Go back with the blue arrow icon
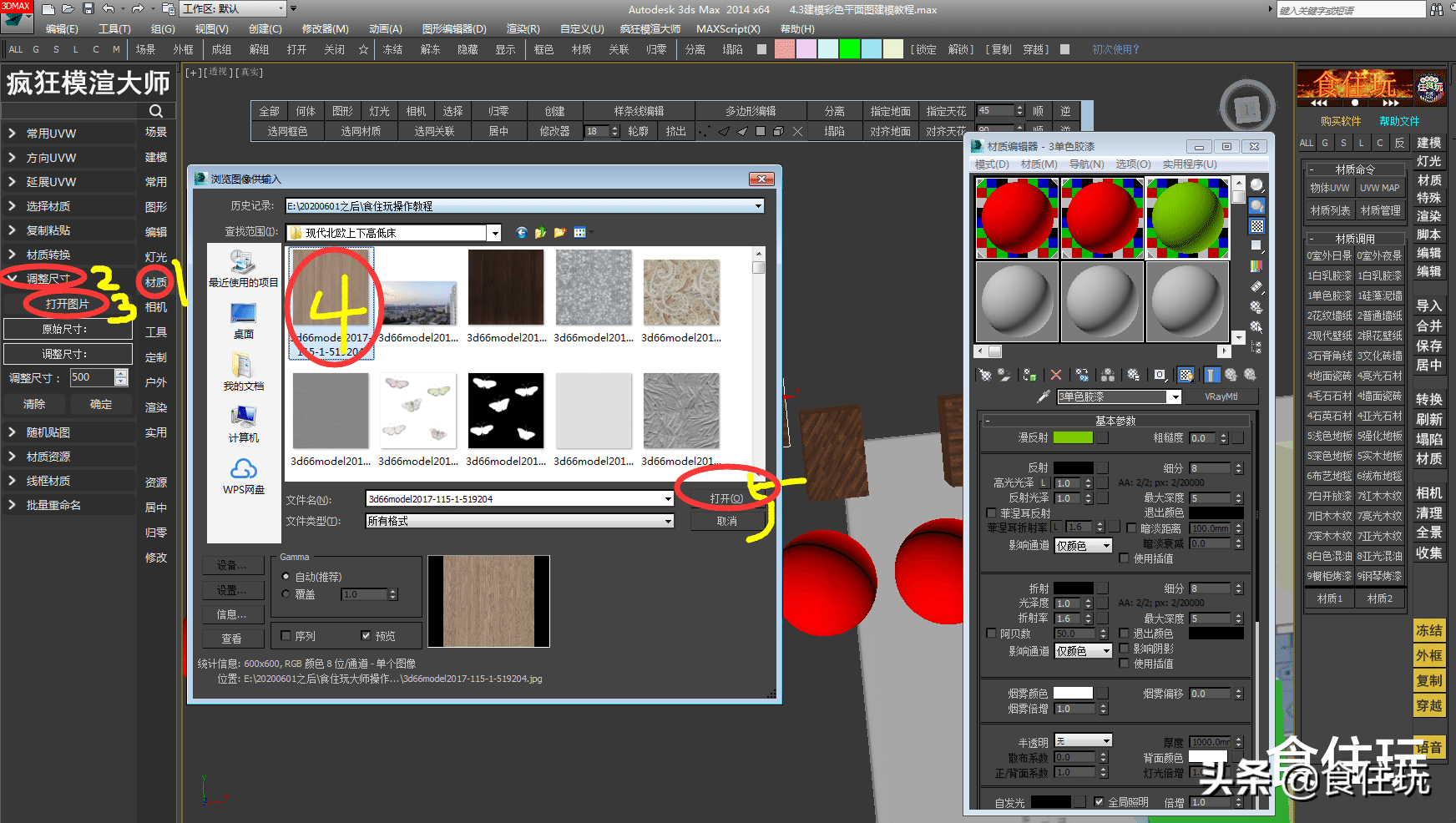1456x823 pixels. pyautogui.click(x=522, y=233)
